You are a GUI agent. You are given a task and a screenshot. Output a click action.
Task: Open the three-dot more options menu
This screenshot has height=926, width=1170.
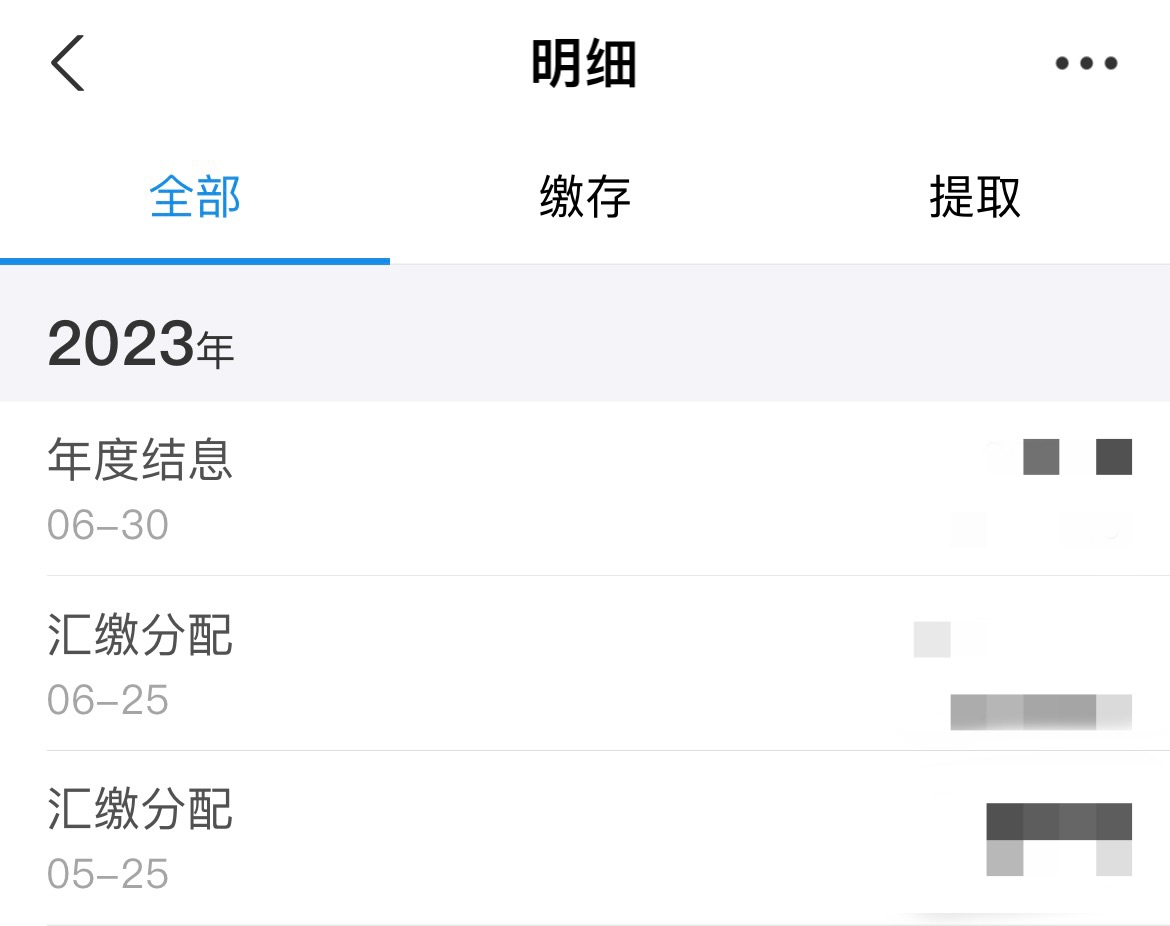pos(1086,63)
